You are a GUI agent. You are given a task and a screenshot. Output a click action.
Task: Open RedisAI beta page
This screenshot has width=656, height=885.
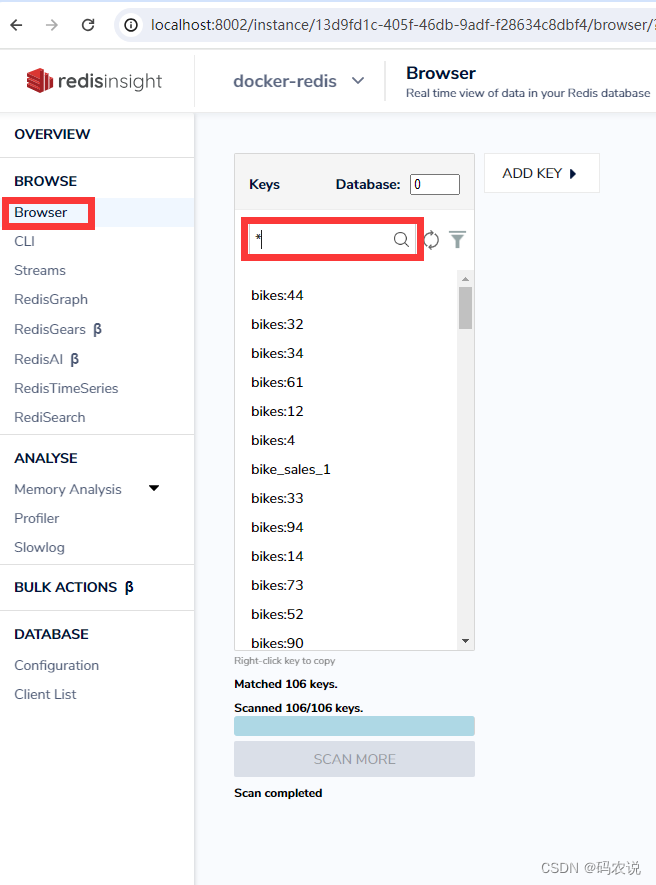pos(46,359)
